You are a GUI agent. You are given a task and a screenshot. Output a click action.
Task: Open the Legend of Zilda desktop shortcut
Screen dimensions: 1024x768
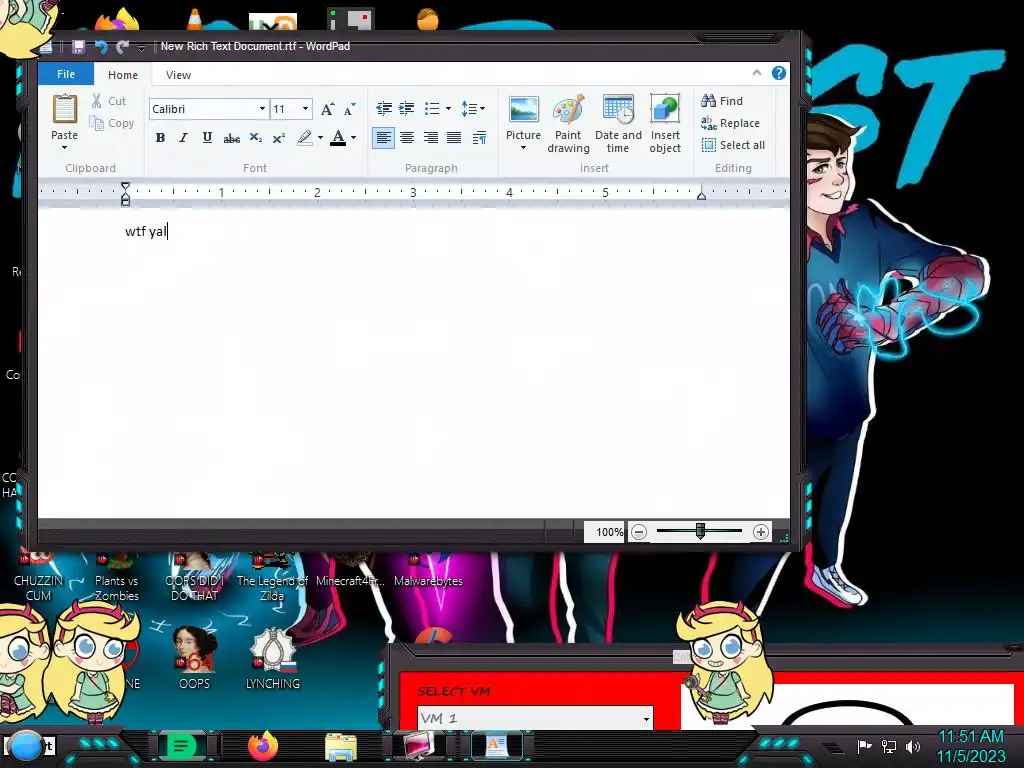click(272, 578)
